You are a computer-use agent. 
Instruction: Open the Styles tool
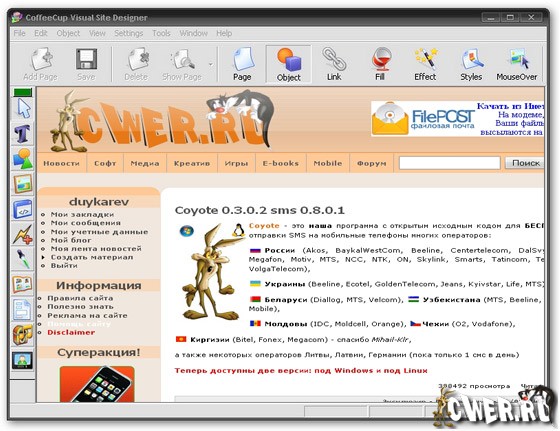[x=471, y=64]
